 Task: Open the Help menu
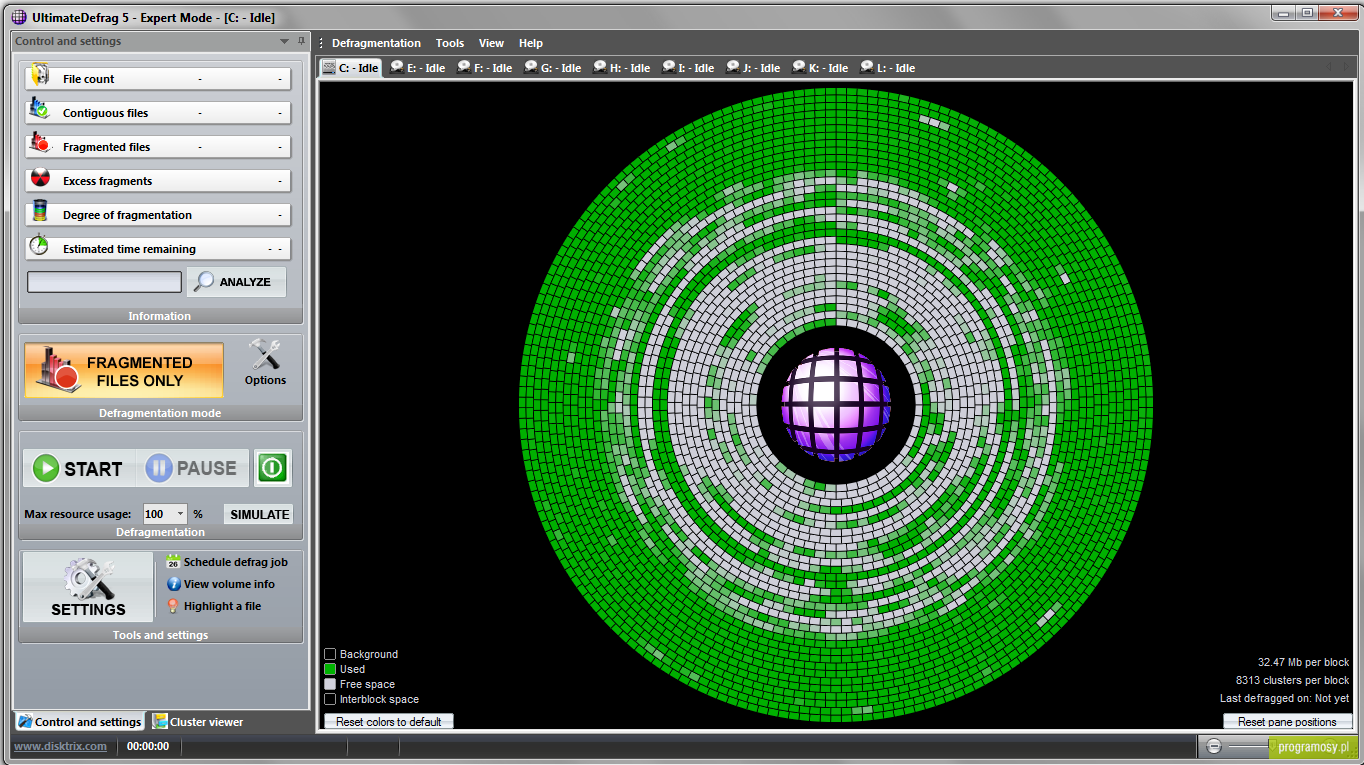point(531,43)
